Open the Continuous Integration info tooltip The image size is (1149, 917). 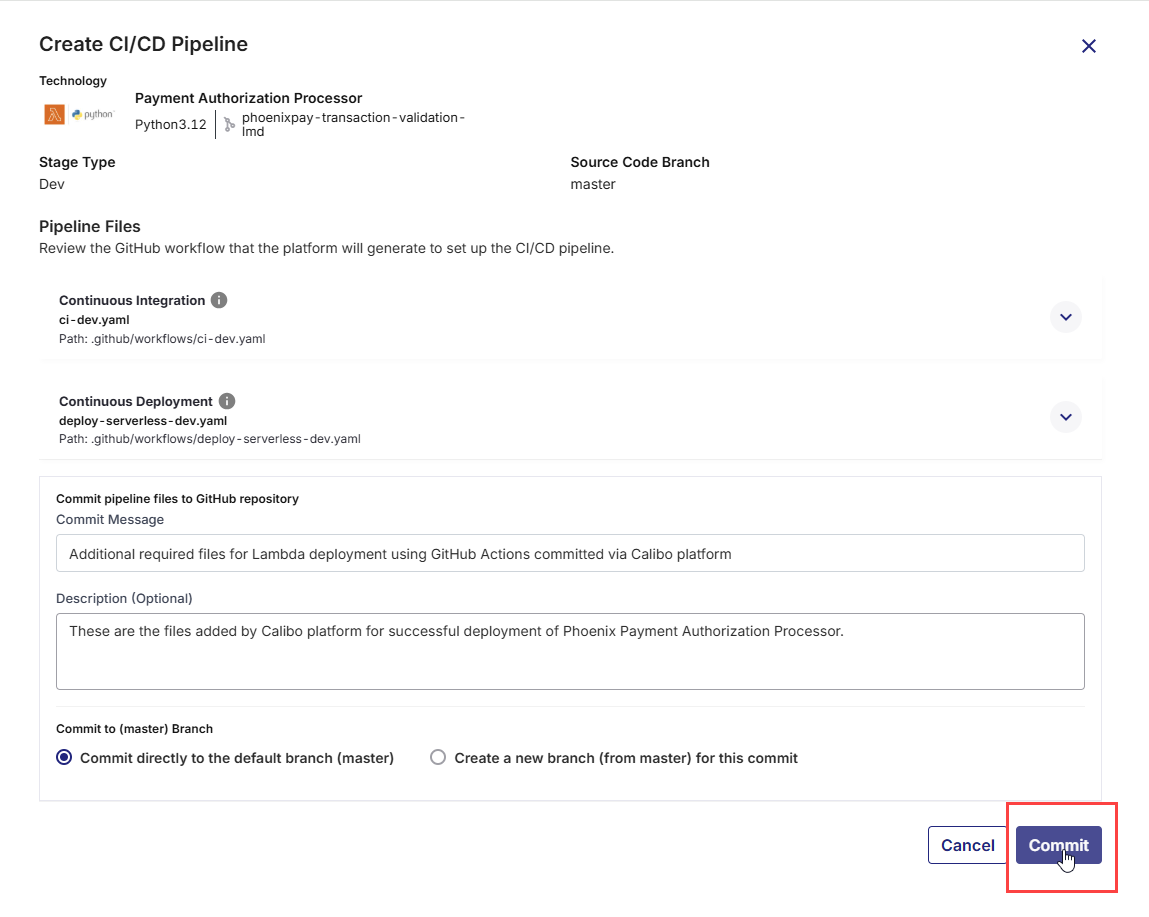coord(218,299)
